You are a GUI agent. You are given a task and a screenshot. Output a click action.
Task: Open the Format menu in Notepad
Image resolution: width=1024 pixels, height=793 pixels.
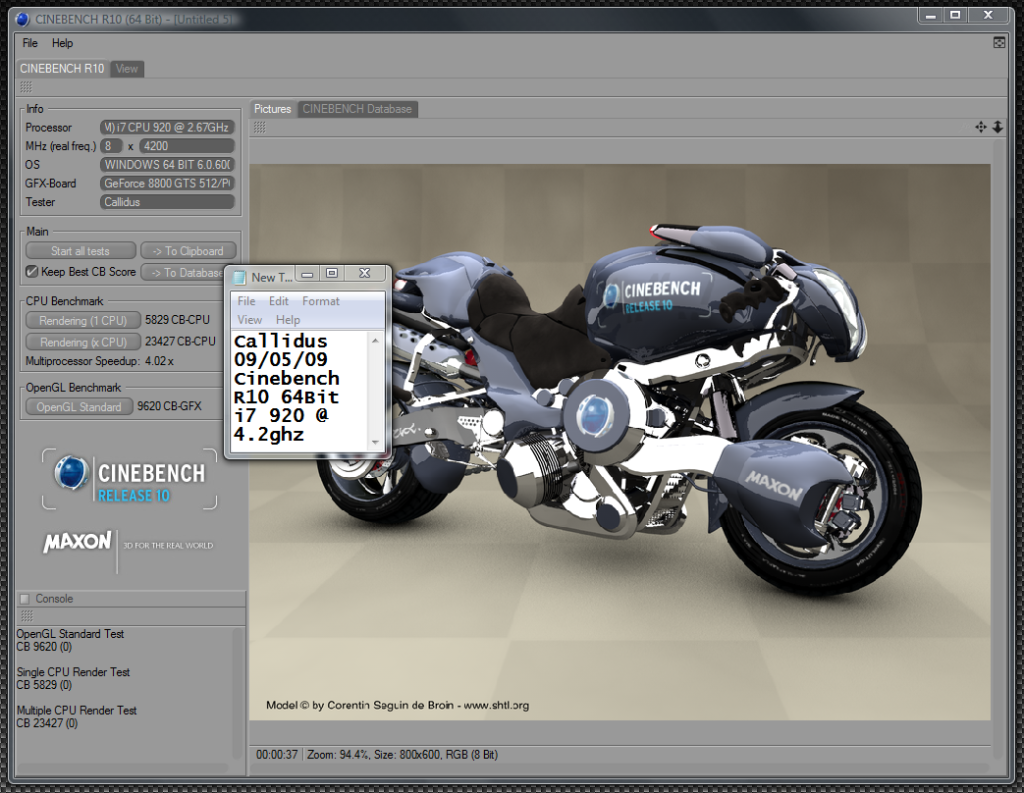tap(321, 301)
